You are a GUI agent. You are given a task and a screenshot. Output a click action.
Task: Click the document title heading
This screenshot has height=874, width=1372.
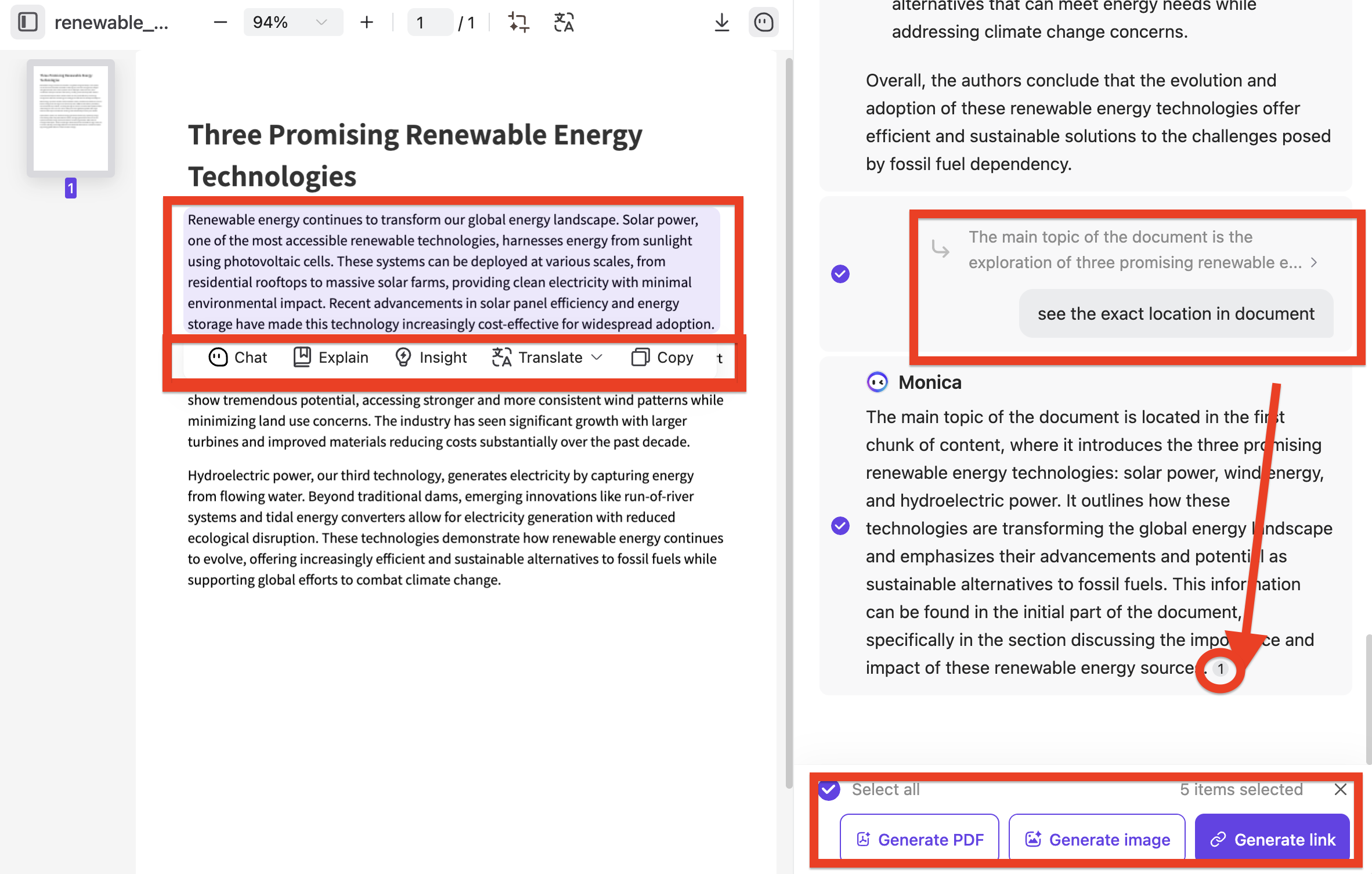pos(415,156)
